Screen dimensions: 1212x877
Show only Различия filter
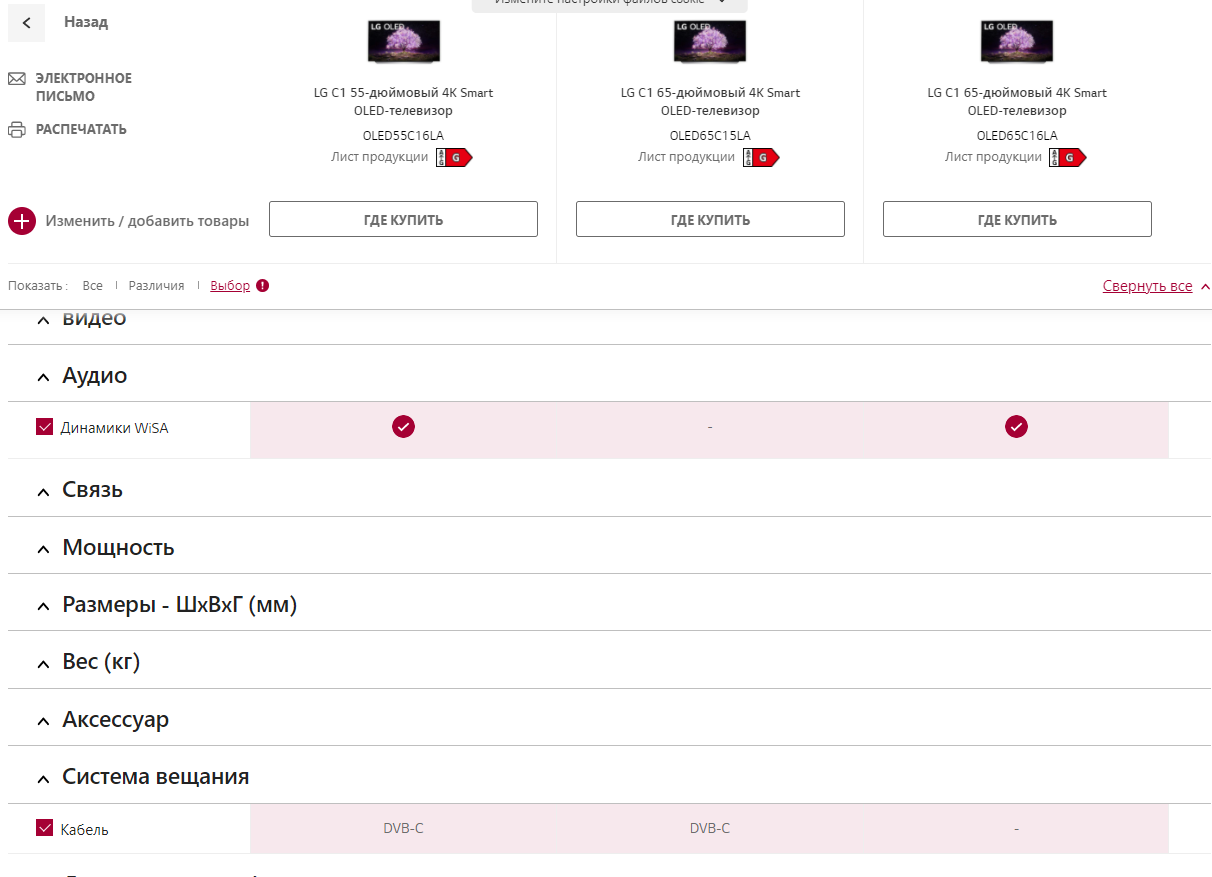pos(156,285)
